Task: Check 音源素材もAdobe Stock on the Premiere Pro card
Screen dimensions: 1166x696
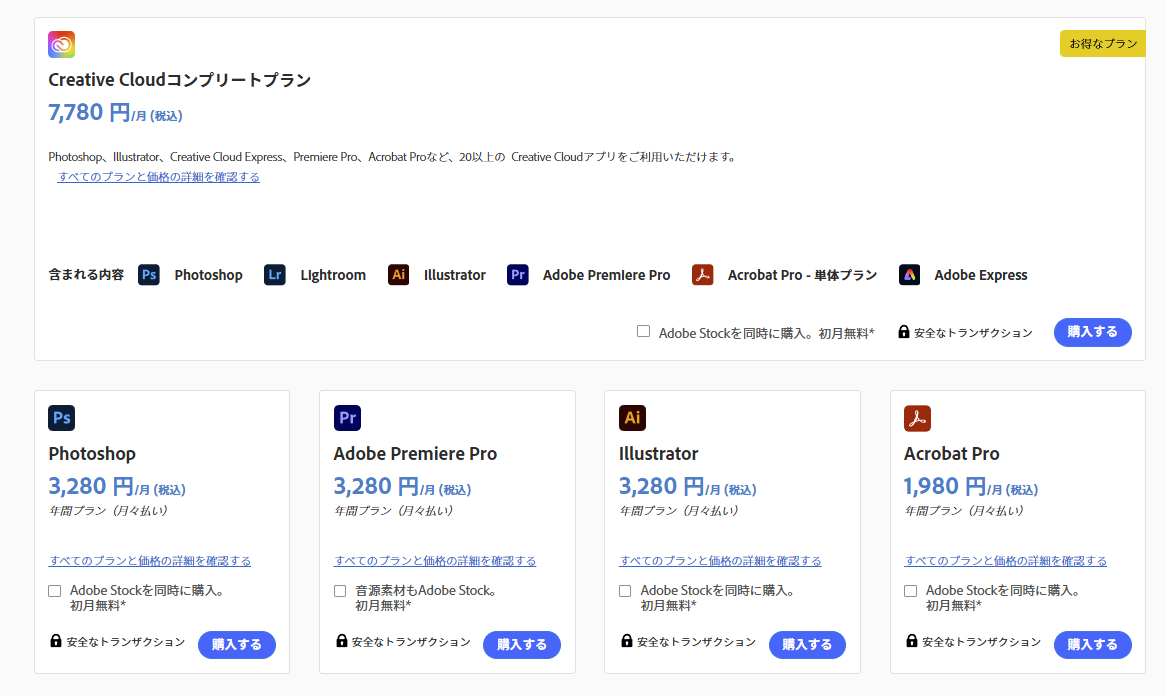Action: point(340,591)
